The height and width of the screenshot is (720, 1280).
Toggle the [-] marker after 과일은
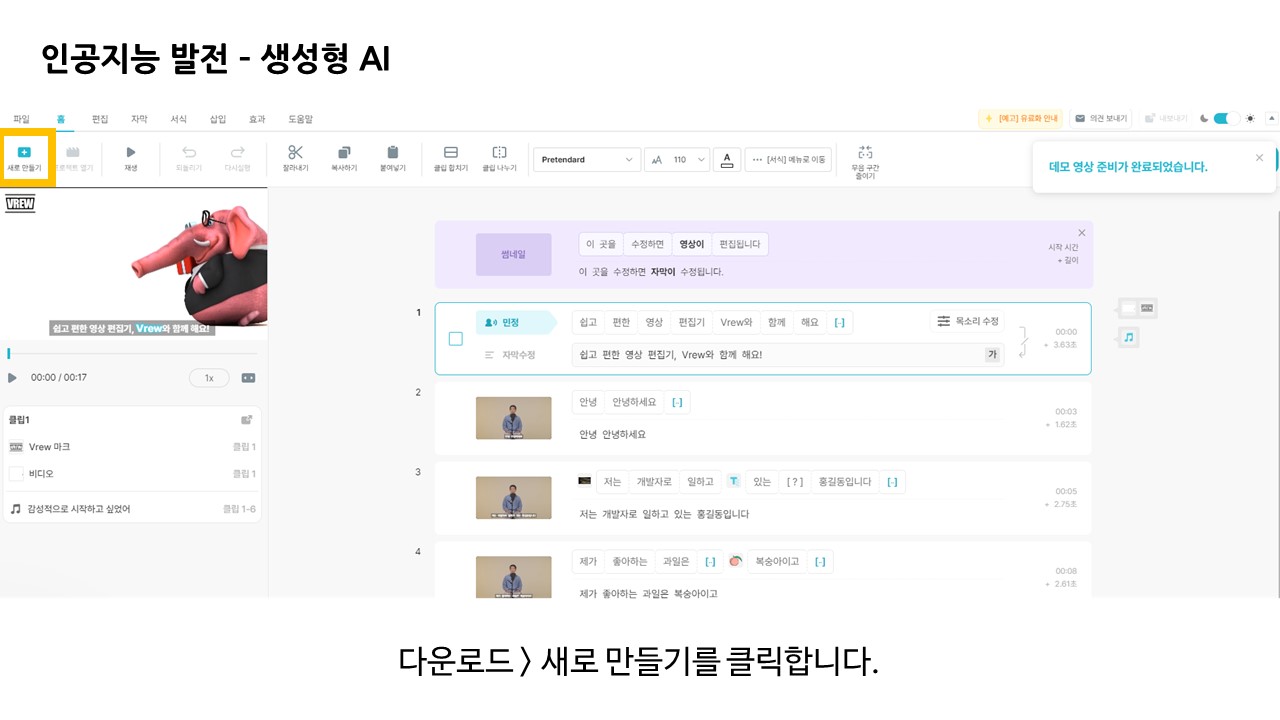click(710, 561)
